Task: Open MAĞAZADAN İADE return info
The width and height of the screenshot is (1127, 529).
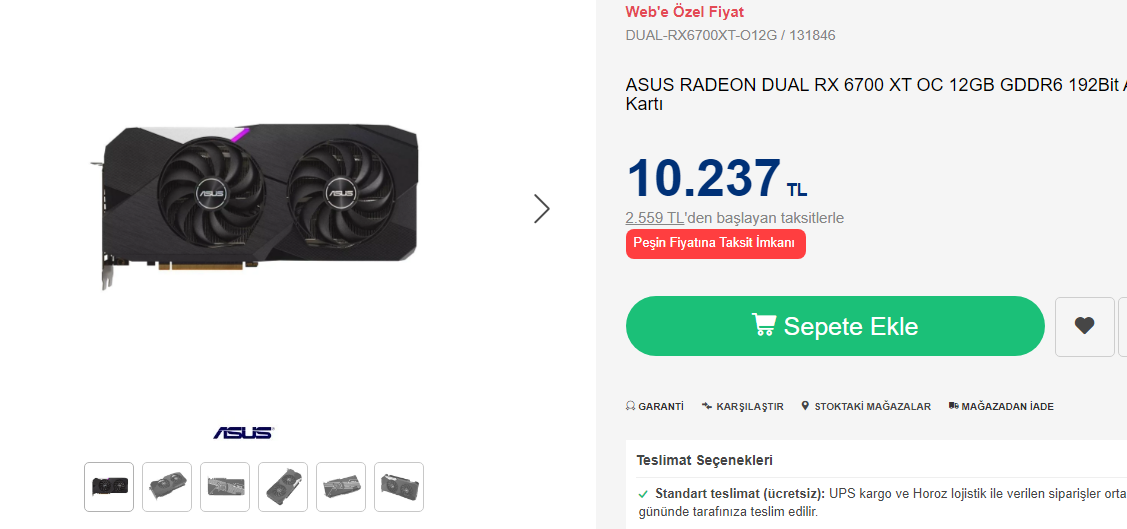Action: click(x=1001, y=406)
